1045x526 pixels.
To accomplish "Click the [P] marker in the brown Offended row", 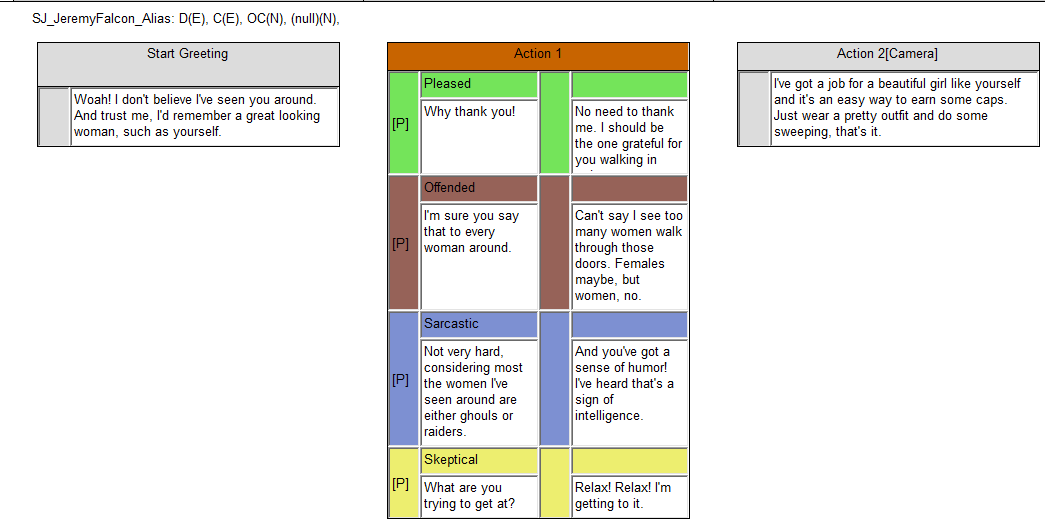I will click(x=401, y=244).
